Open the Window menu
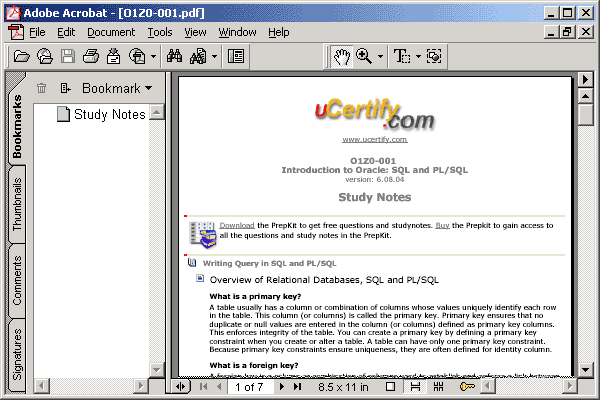 [237, 33]
